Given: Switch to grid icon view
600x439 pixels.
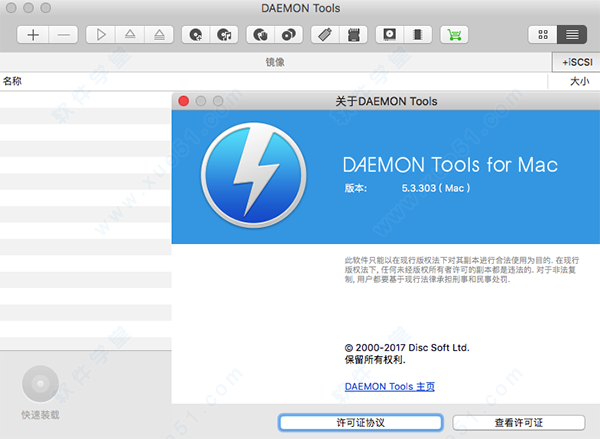Looking at the screenshot, I should point(543,35).
